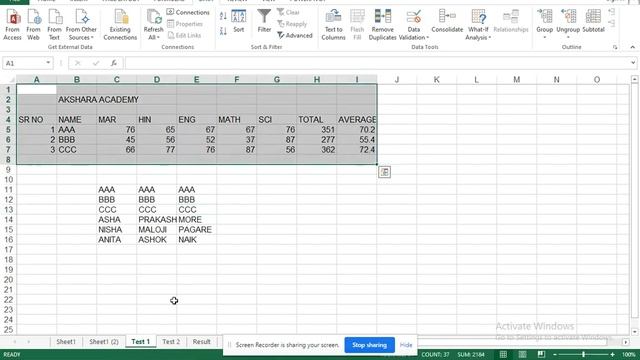Click the zoom in plus icon
This screenshot has height=360, width=640.
click(x=612, y=355)
